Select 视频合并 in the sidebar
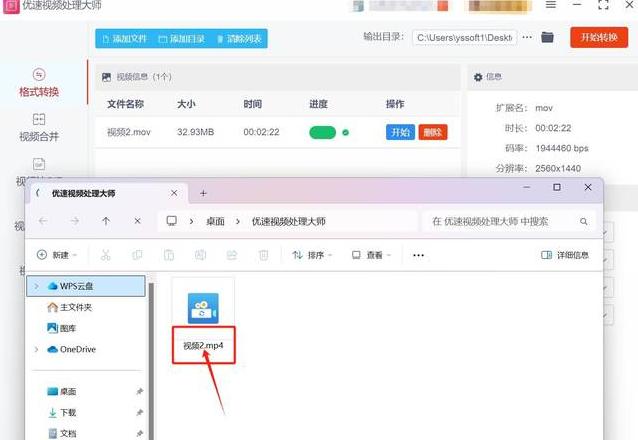Screen dimensions: 638x440 [x=39, y=127]
